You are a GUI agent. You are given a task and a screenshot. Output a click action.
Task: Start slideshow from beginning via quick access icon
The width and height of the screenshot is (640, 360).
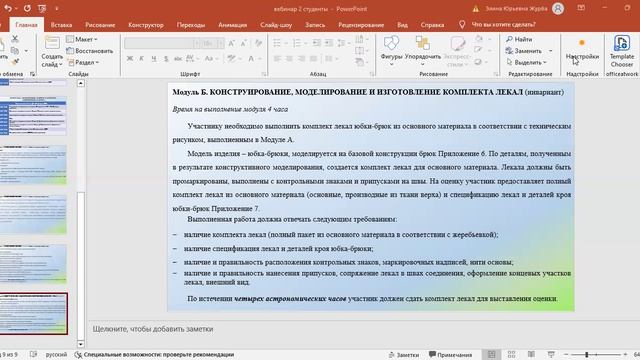(42, 8)
